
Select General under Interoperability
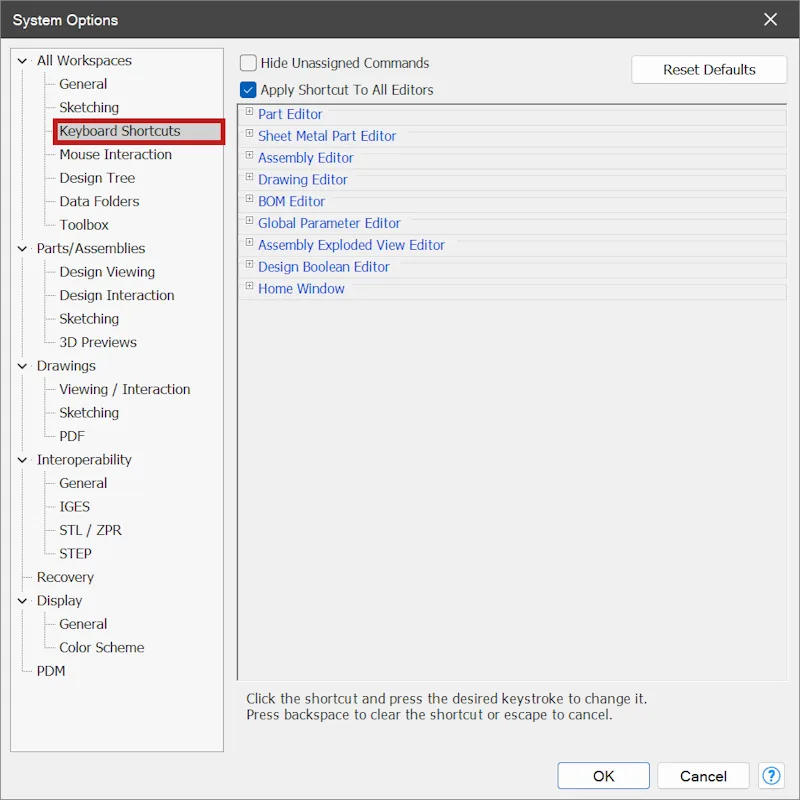point(83,483)
